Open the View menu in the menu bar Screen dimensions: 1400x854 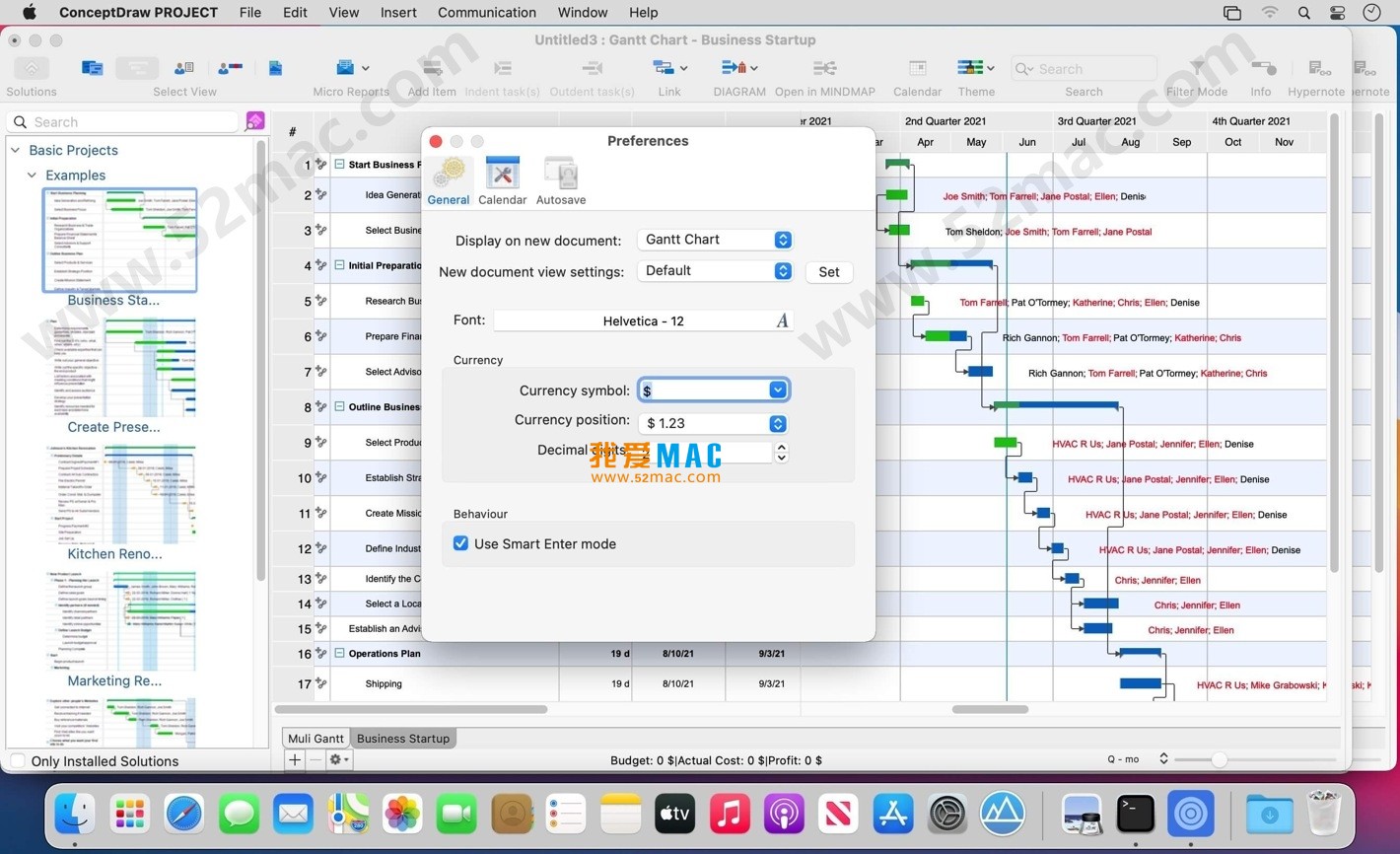344,13
